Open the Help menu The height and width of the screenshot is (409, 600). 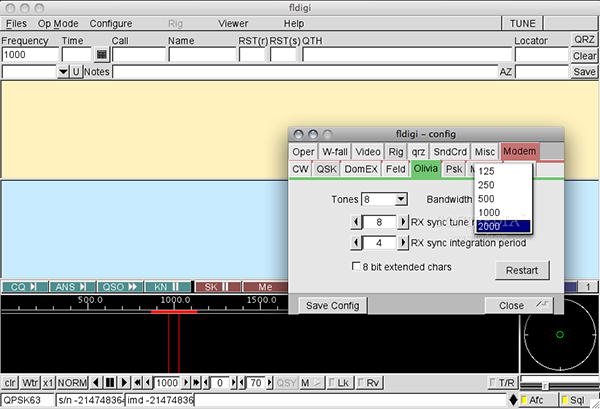293,24
